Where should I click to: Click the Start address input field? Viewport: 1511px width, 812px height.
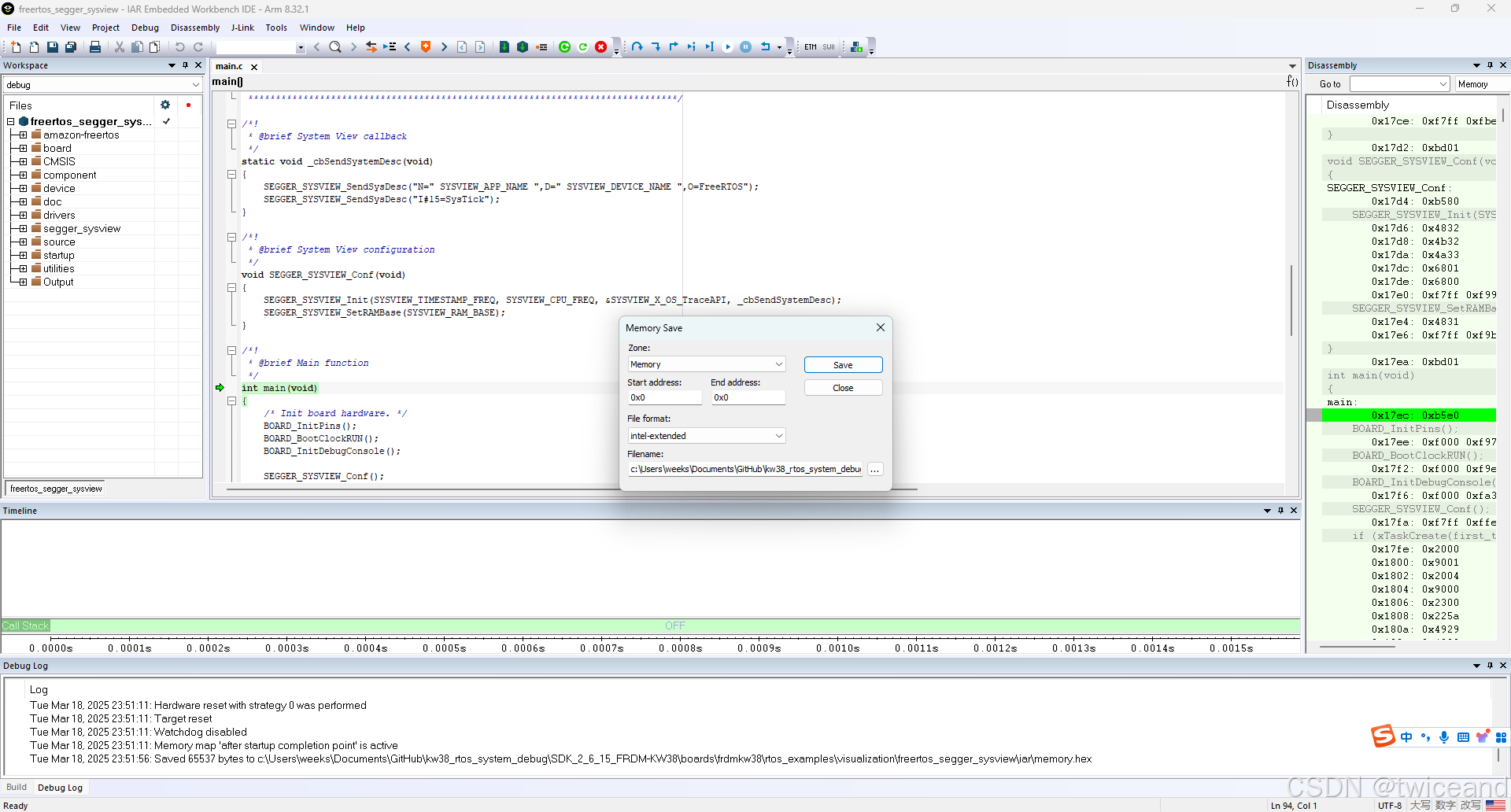click(664, 397)
